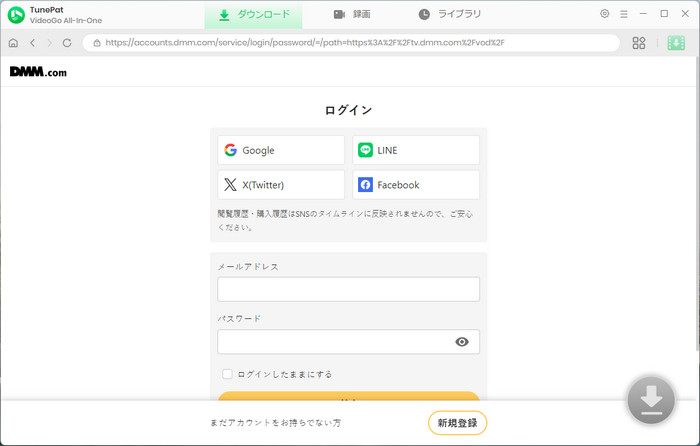Click the yellow login button

348,396
